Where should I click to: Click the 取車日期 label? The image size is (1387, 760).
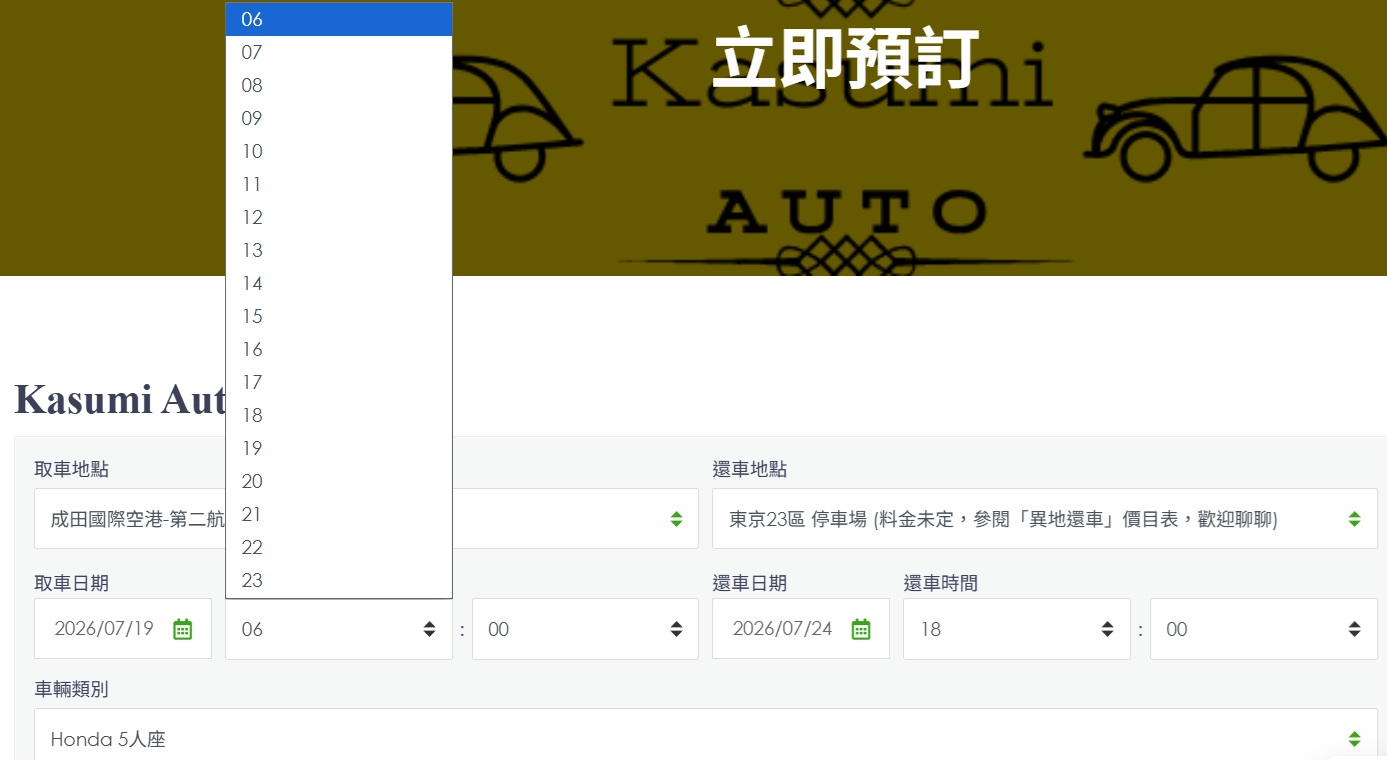(71, 583)
